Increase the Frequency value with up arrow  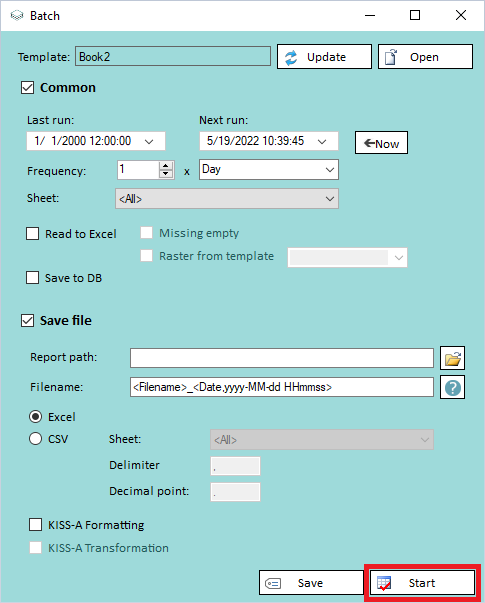click(x=166, y=166)
